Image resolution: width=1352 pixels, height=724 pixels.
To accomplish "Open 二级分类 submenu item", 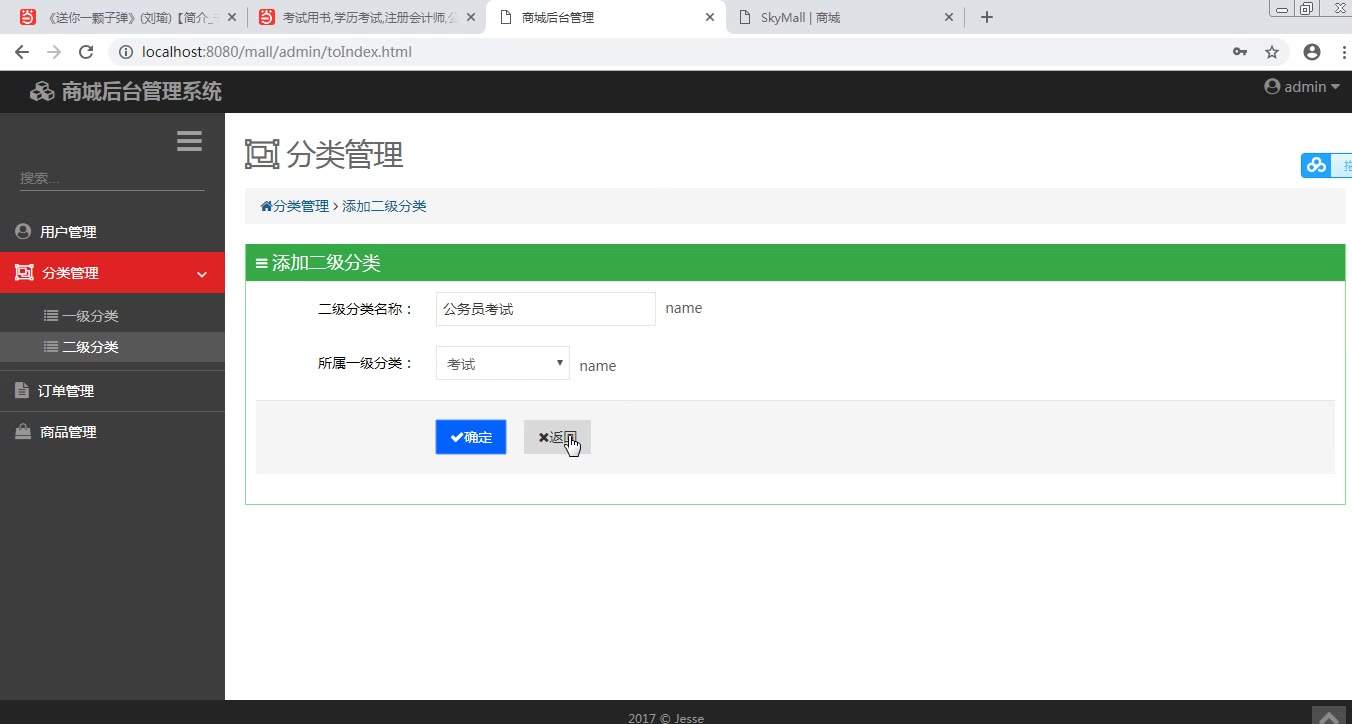I will click(x=112, y=347).
